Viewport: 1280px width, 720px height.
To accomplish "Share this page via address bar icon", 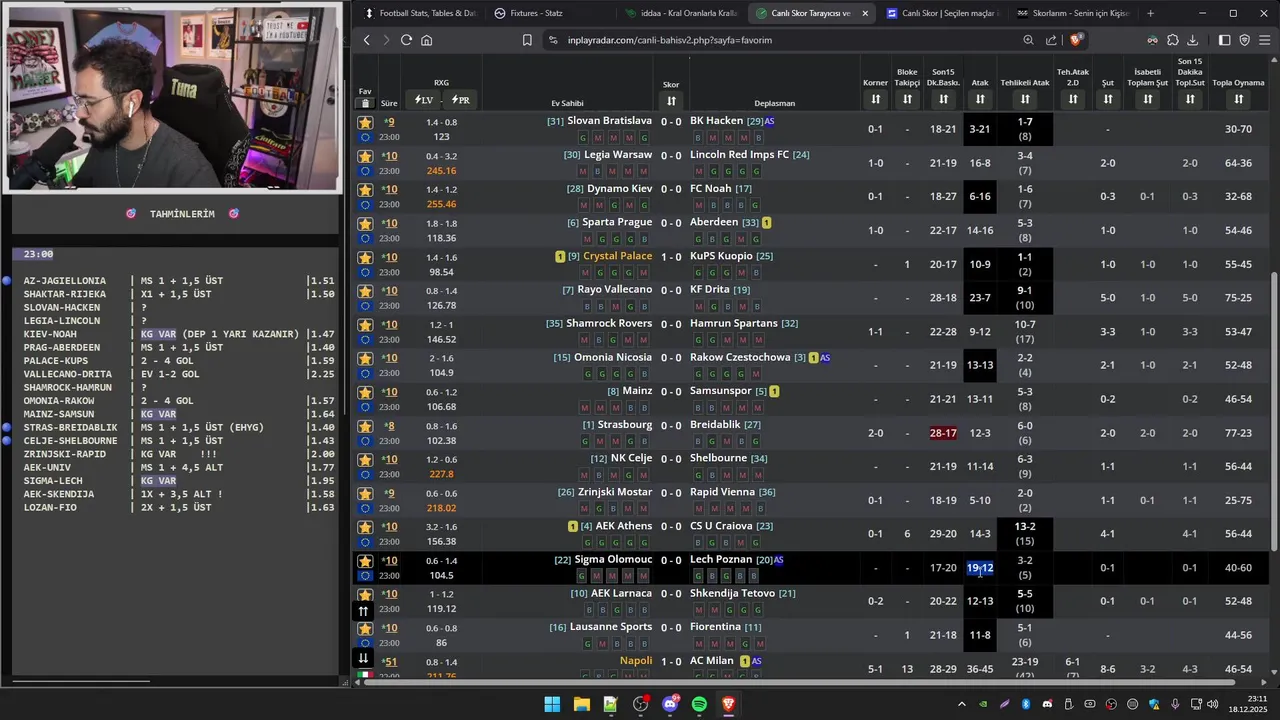I will pyautogui.click(x=1051, y=40).
